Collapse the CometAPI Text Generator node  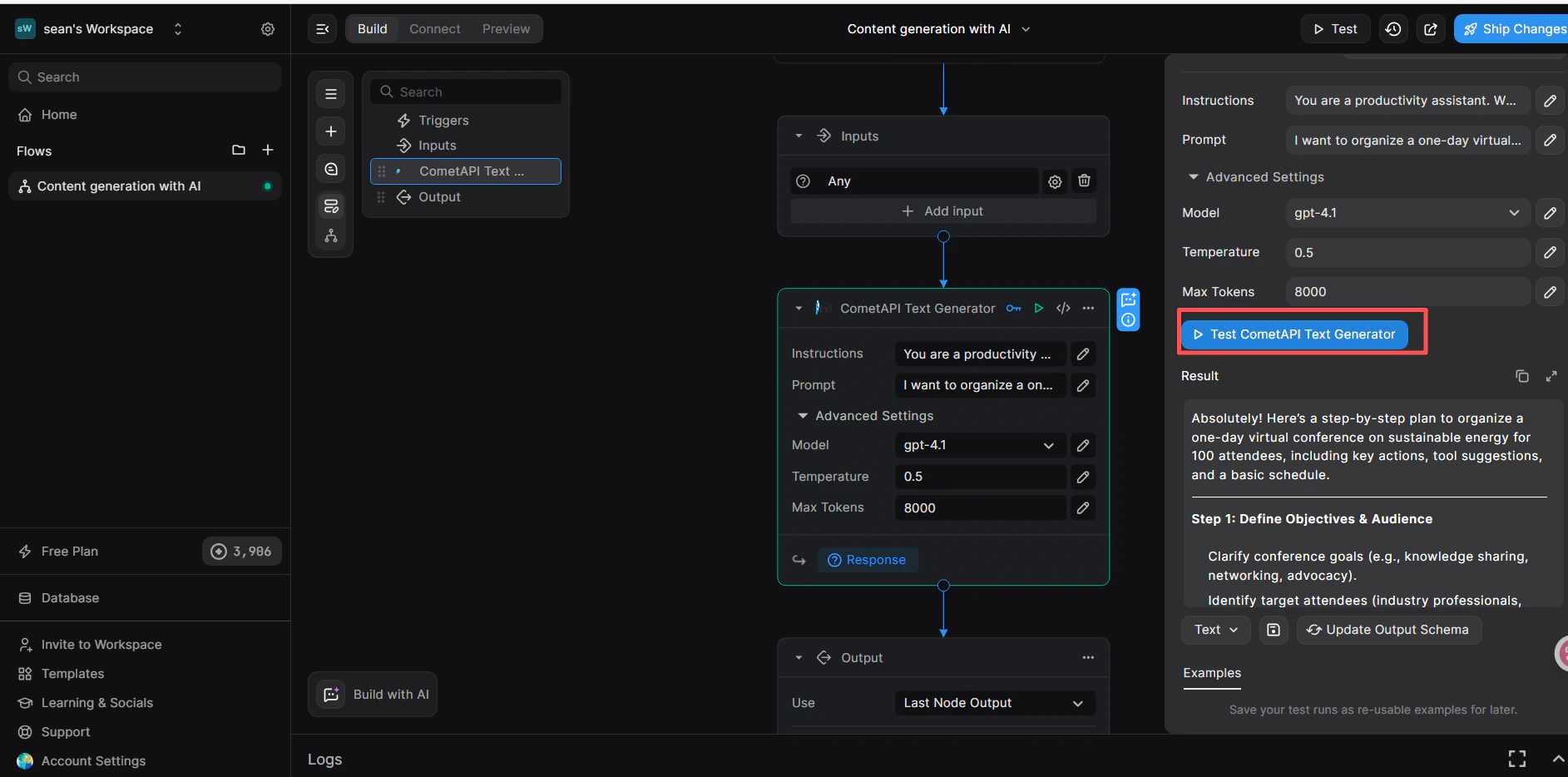point(799,308)
